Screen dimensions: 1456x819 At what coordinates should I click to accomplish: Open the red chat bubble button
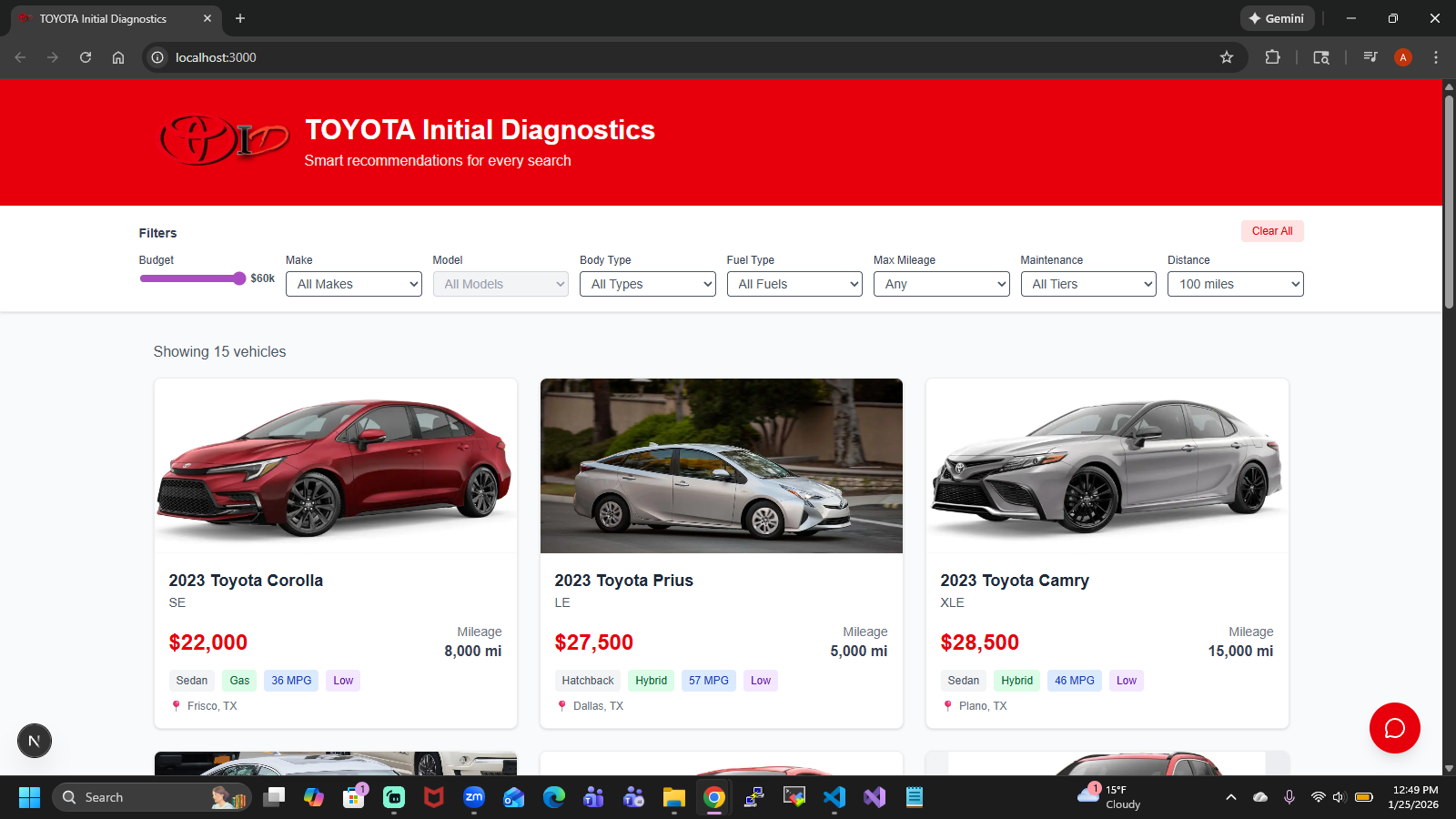[1394, 728]
